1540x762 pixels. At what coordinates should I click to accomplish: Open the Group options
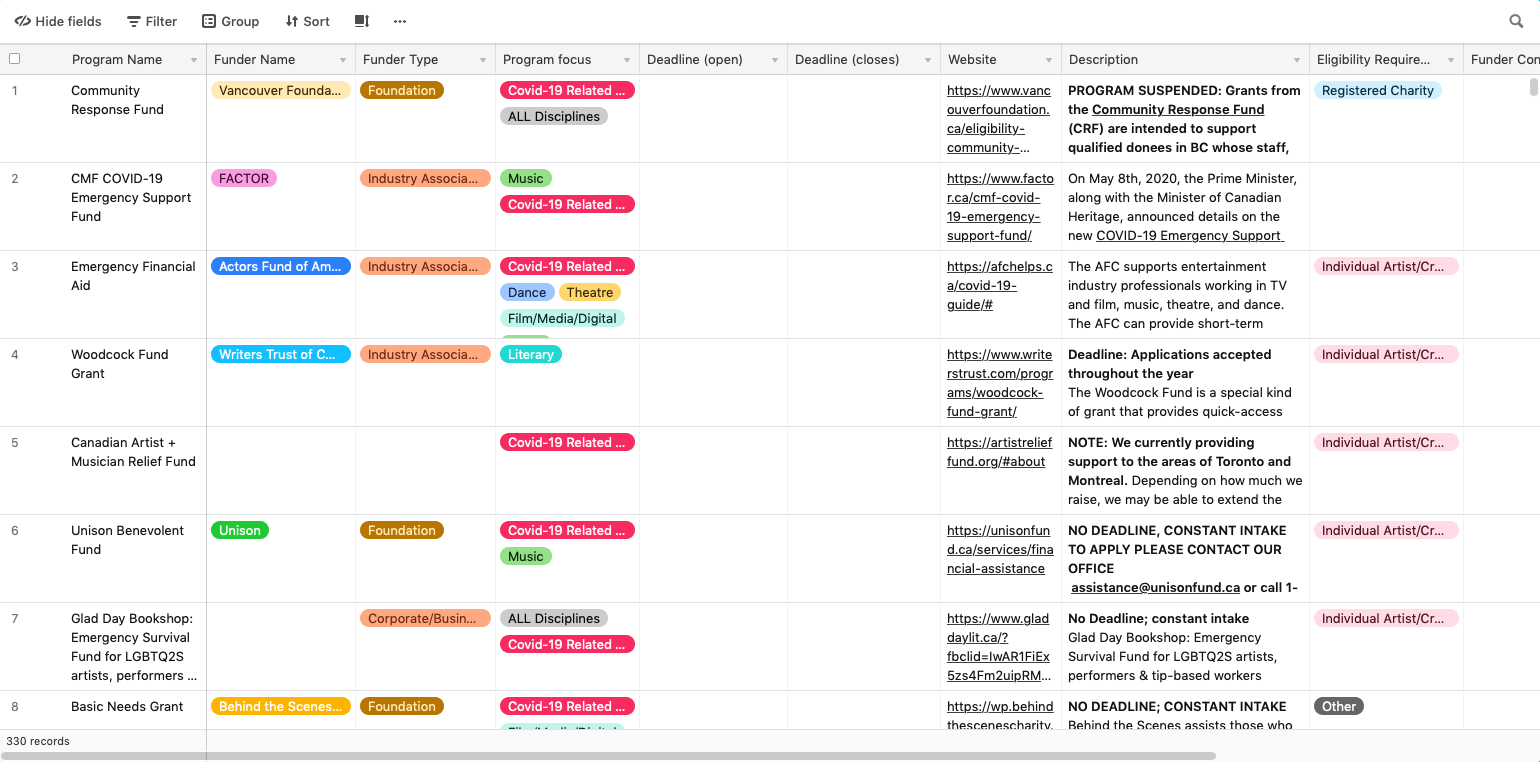click(230, 21)
